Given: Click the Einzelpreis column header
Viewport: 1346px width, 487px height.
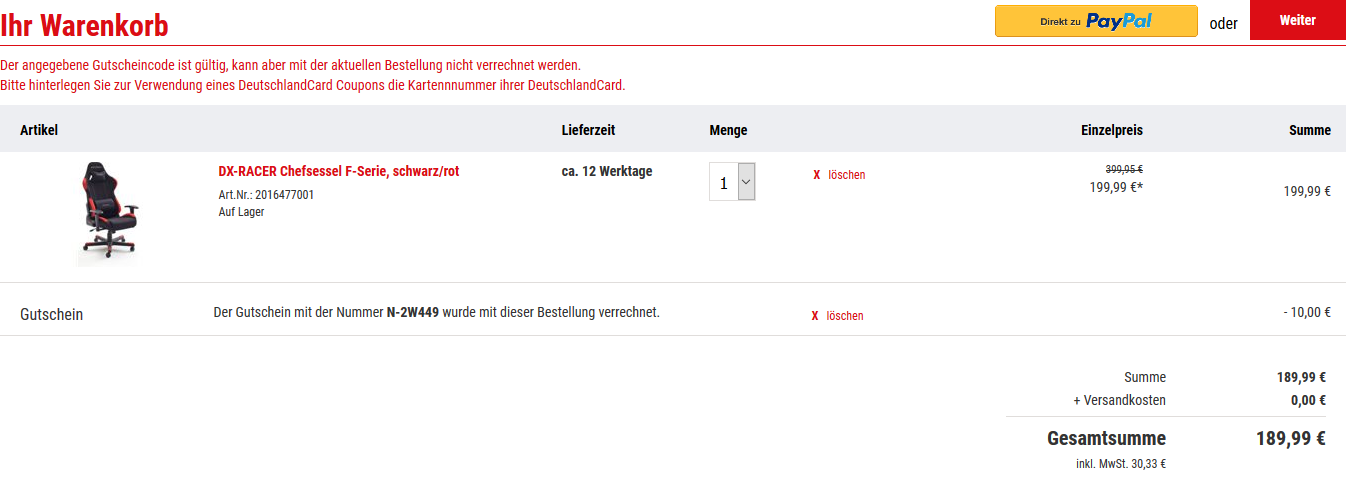Looking at the screenshot, I should [1111, 130].
